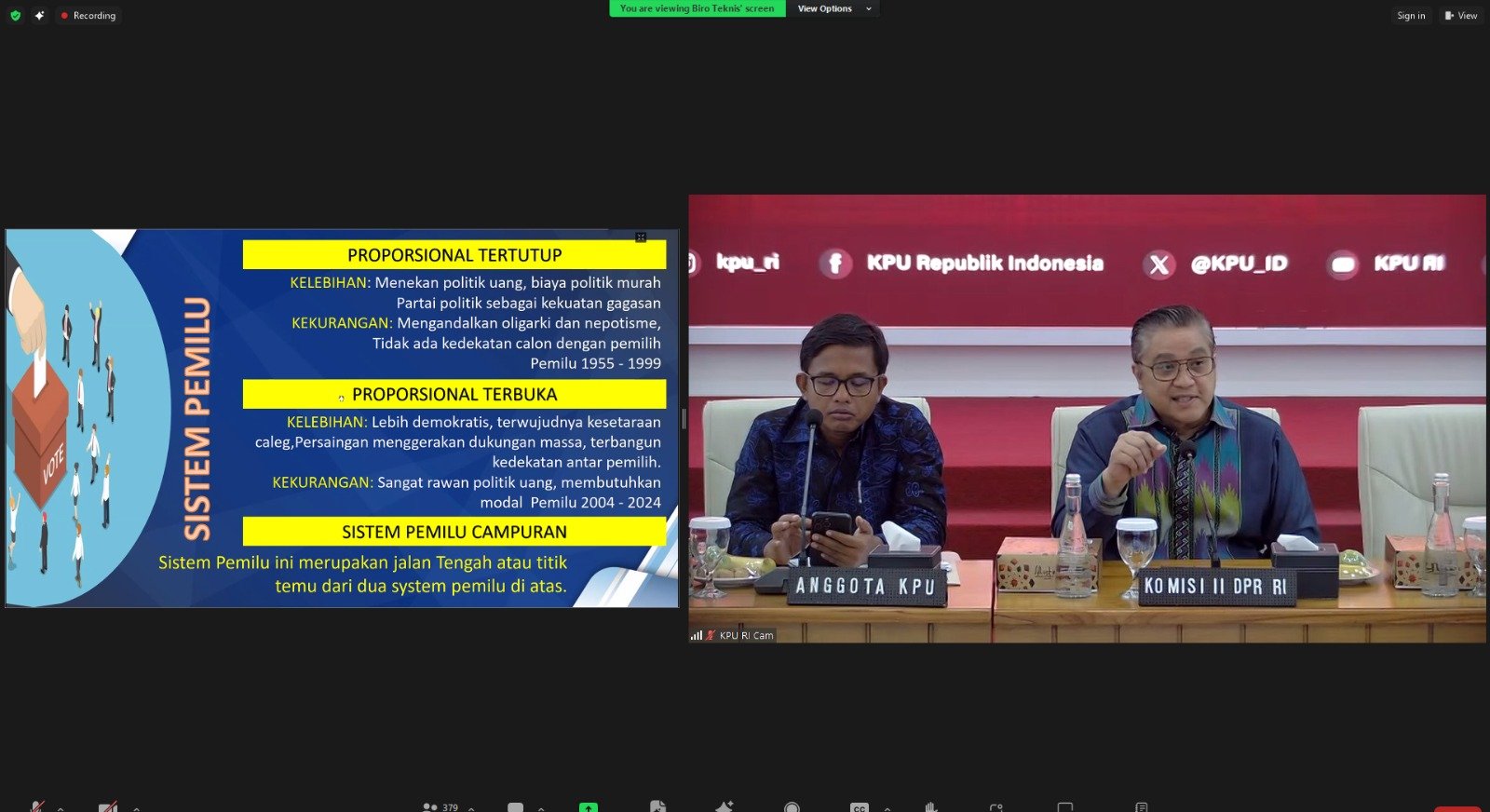Toggle closed captions CC

click(859, 806)
